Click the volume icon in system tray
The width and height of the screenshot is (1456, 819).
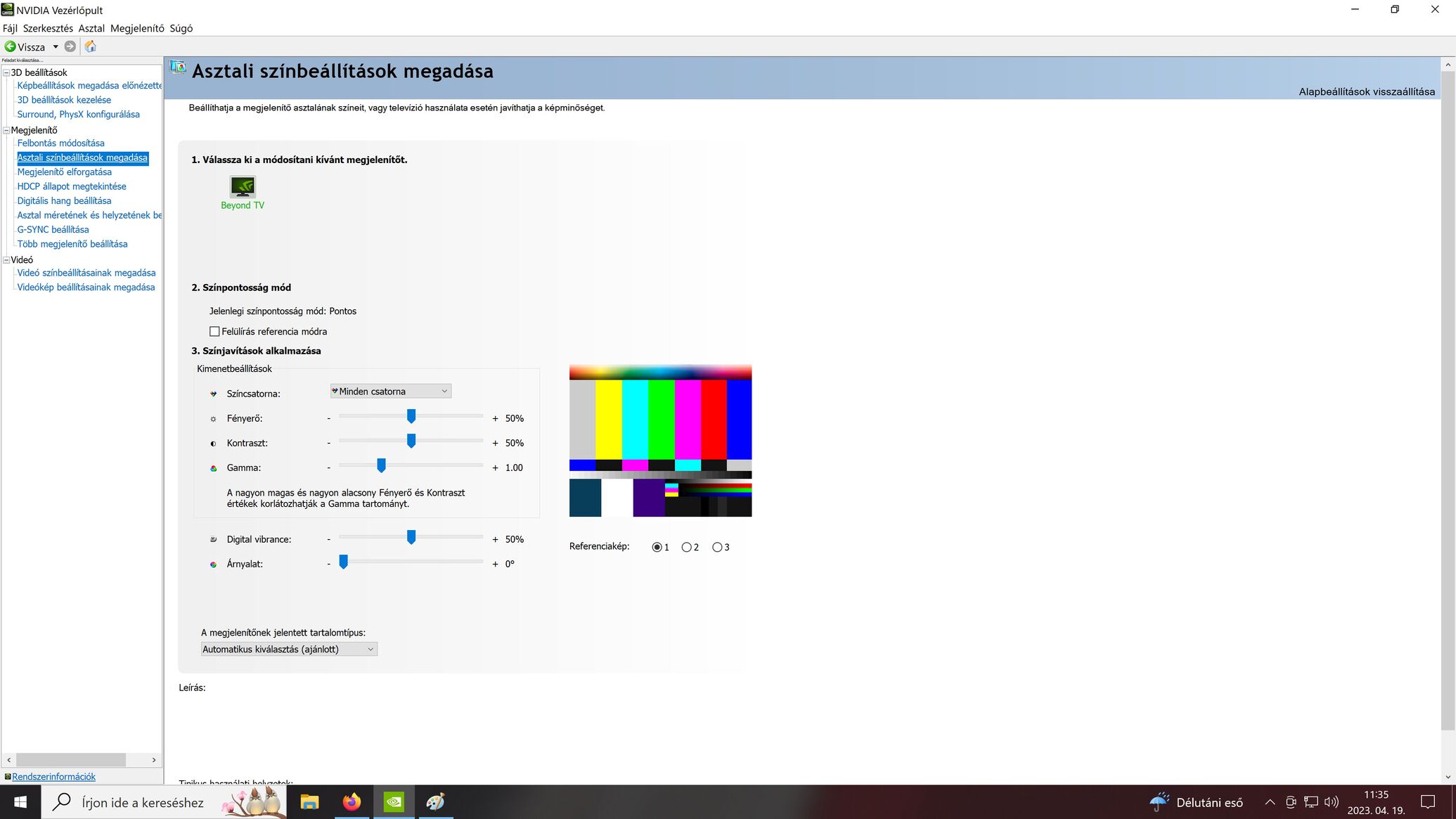[x=1331, y=802]
